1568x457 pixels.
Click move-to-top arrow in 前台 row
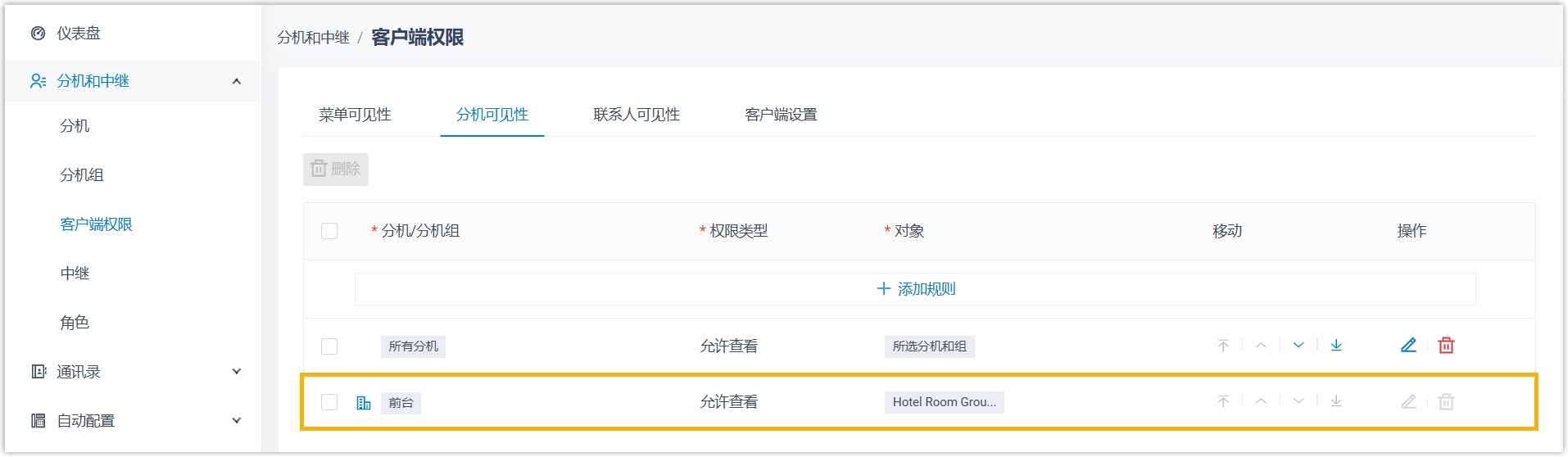pos(1223,401)
